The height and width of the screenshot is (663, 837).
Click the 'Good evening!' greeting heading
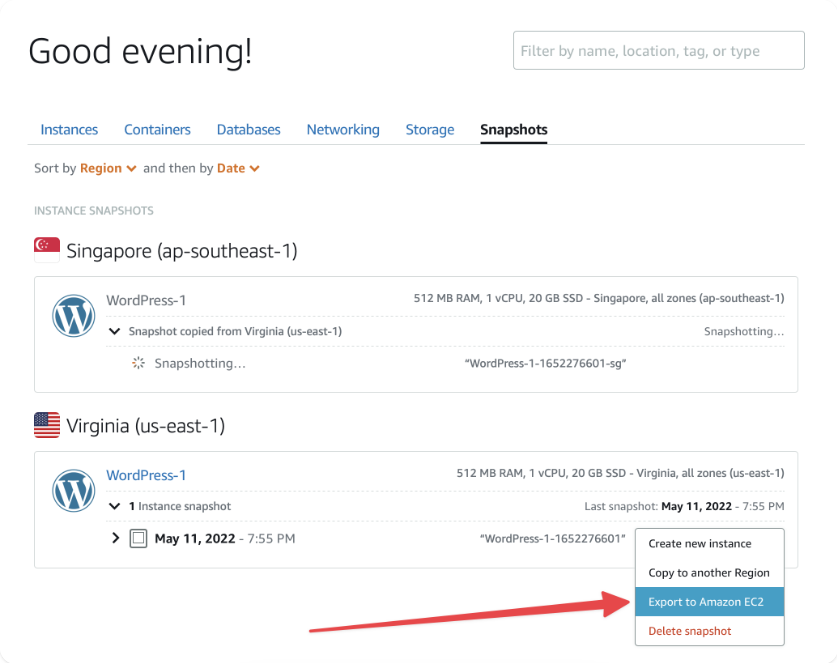coord(140,52)
